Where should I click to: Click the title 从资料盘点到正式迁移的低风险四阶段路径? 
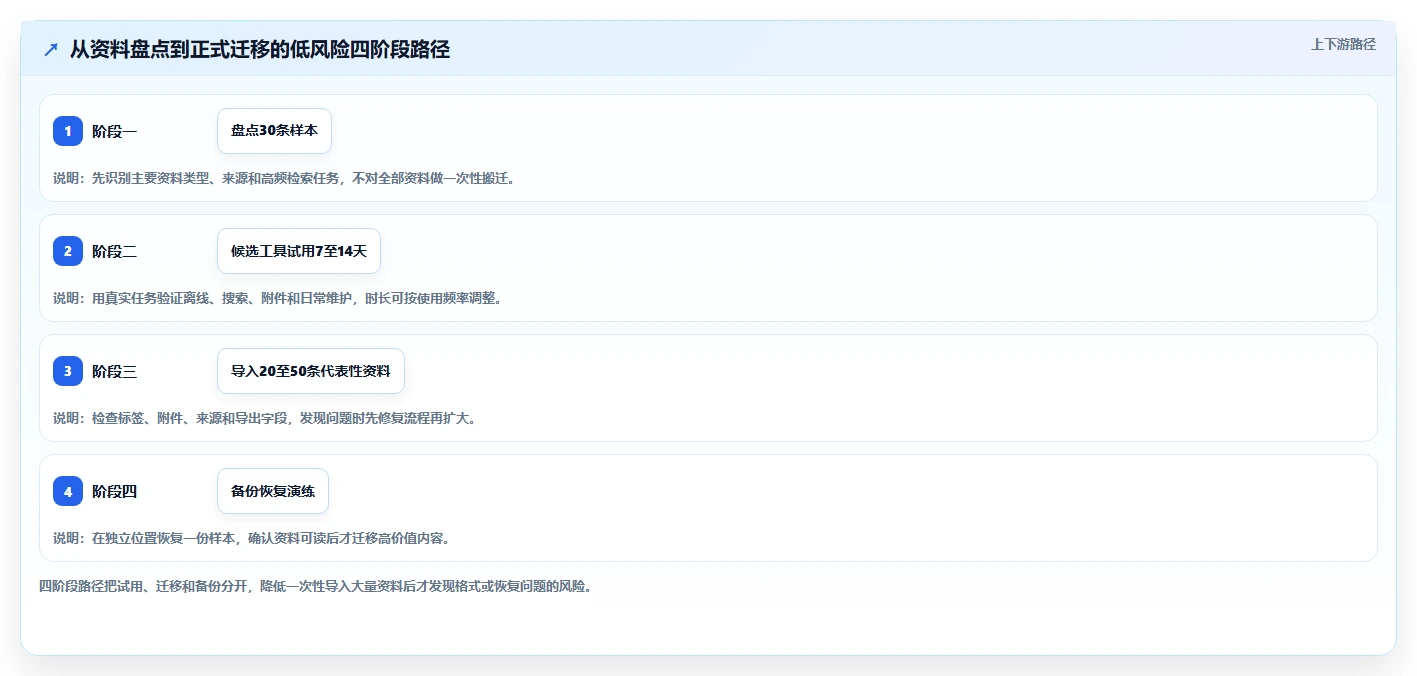260,50
